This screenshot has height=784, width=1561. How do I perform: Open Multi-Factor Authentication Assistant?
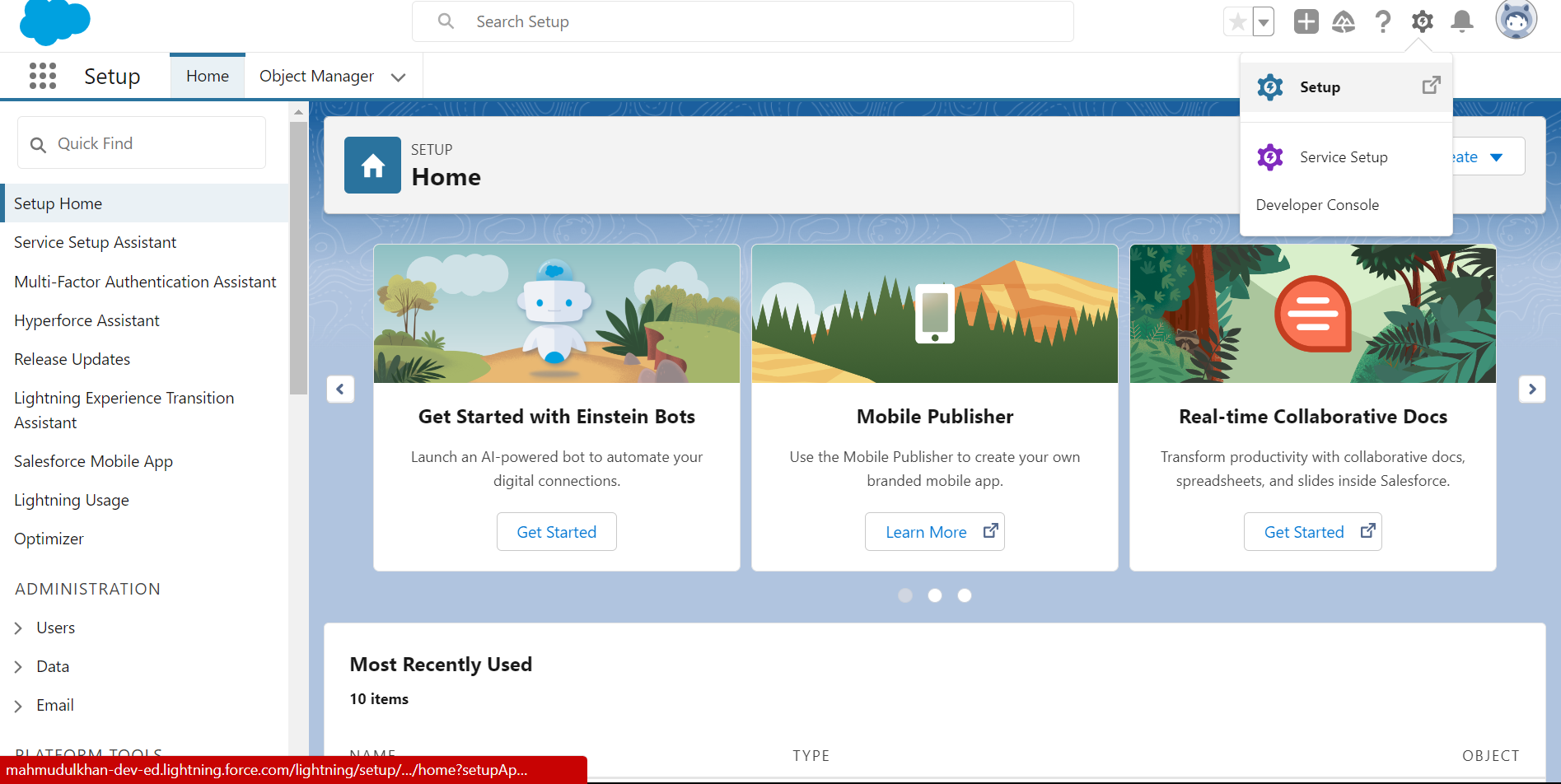coord(145,282)
